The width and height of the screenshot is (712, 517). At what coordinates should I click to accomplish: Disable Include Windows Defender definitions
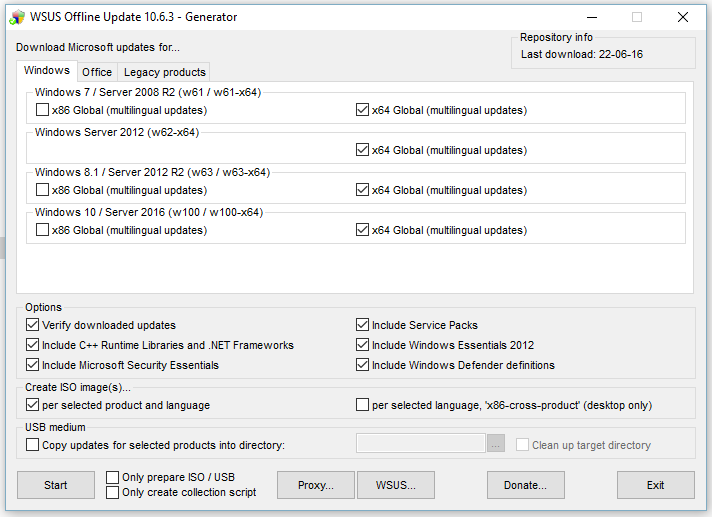362,364
